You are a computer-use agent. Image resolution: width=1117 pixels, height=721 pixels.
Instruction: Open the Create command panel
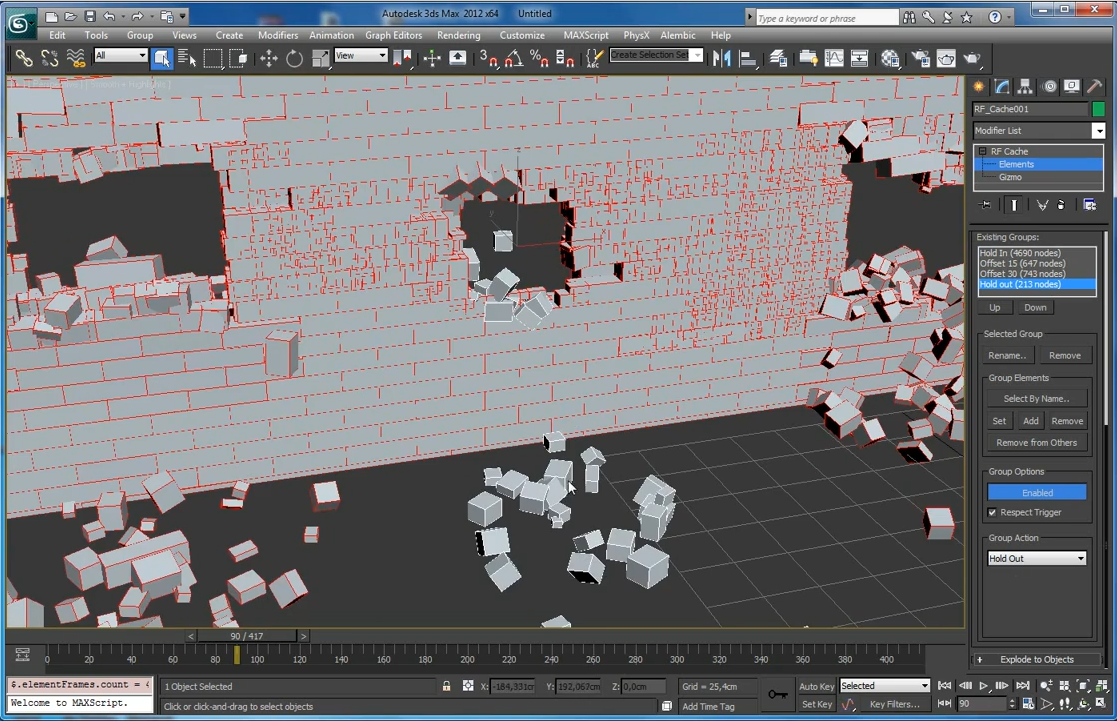pos(980,86)
